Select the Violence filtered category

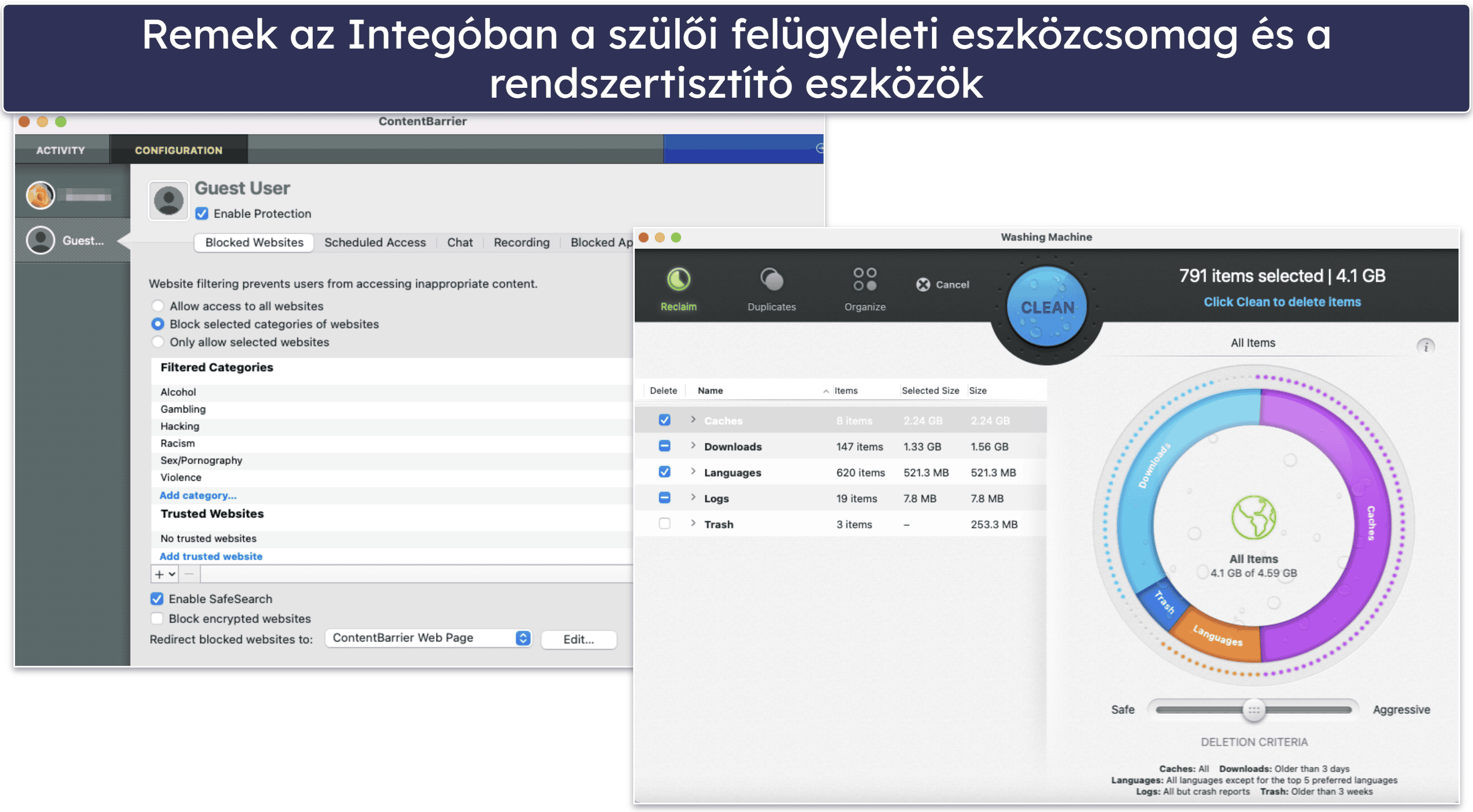click(391, 477)
